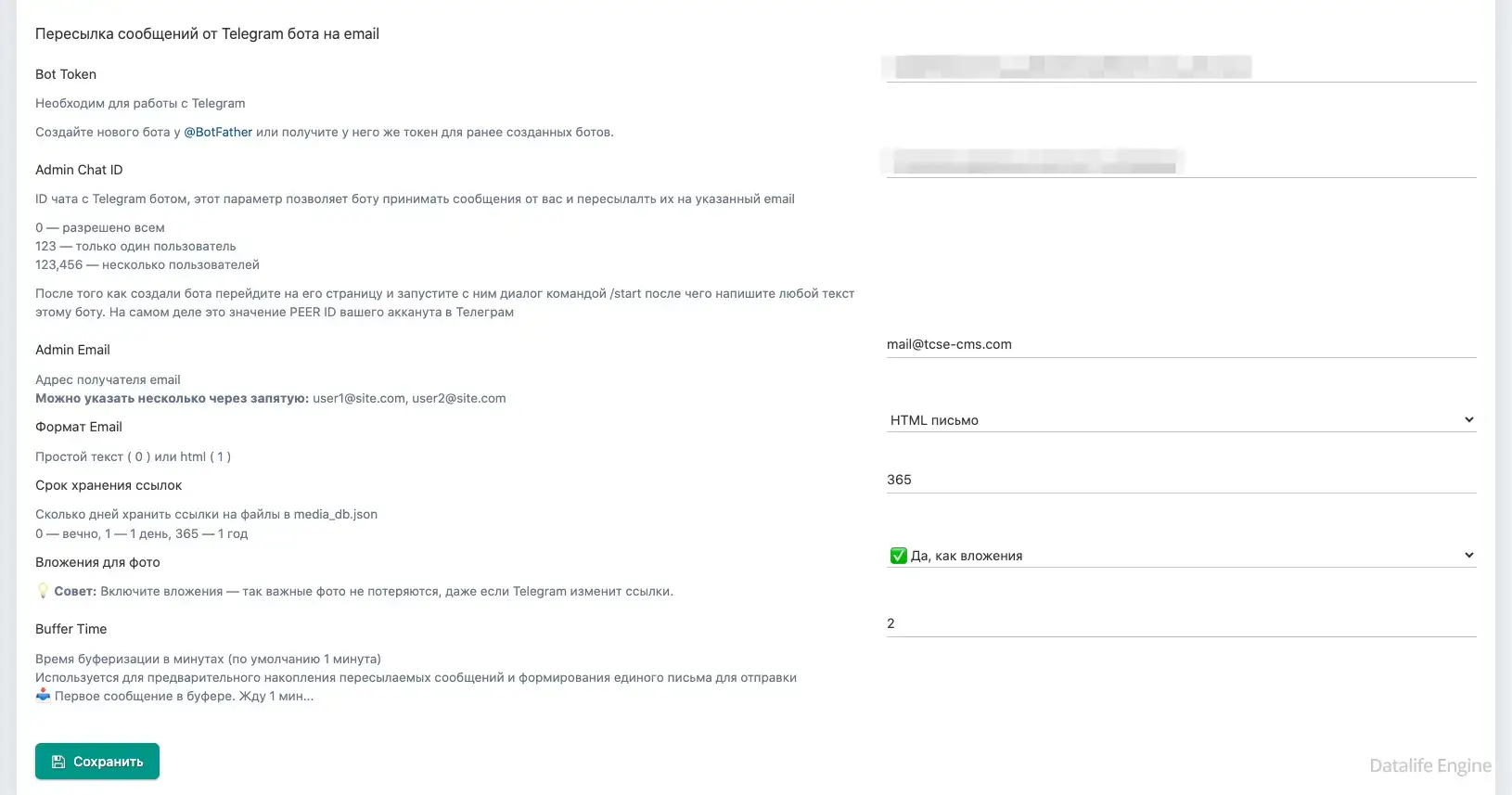The image size is (1512, 795).
Task: Select the HTML письмо format dropdown
Action: 1181,420
